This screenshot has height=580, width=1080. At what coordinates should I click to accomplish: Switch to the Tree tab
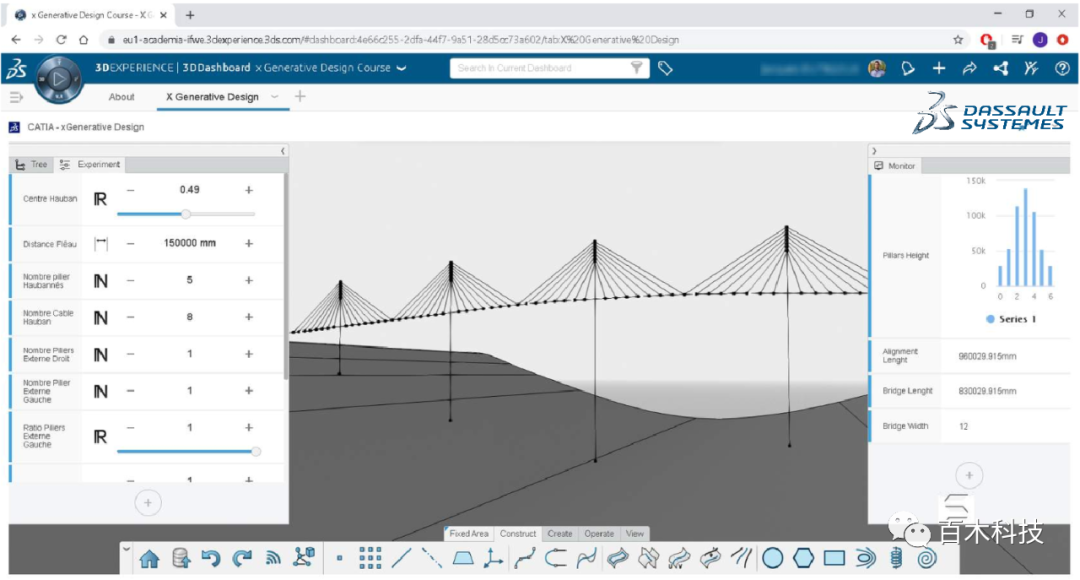coord(32,165)
